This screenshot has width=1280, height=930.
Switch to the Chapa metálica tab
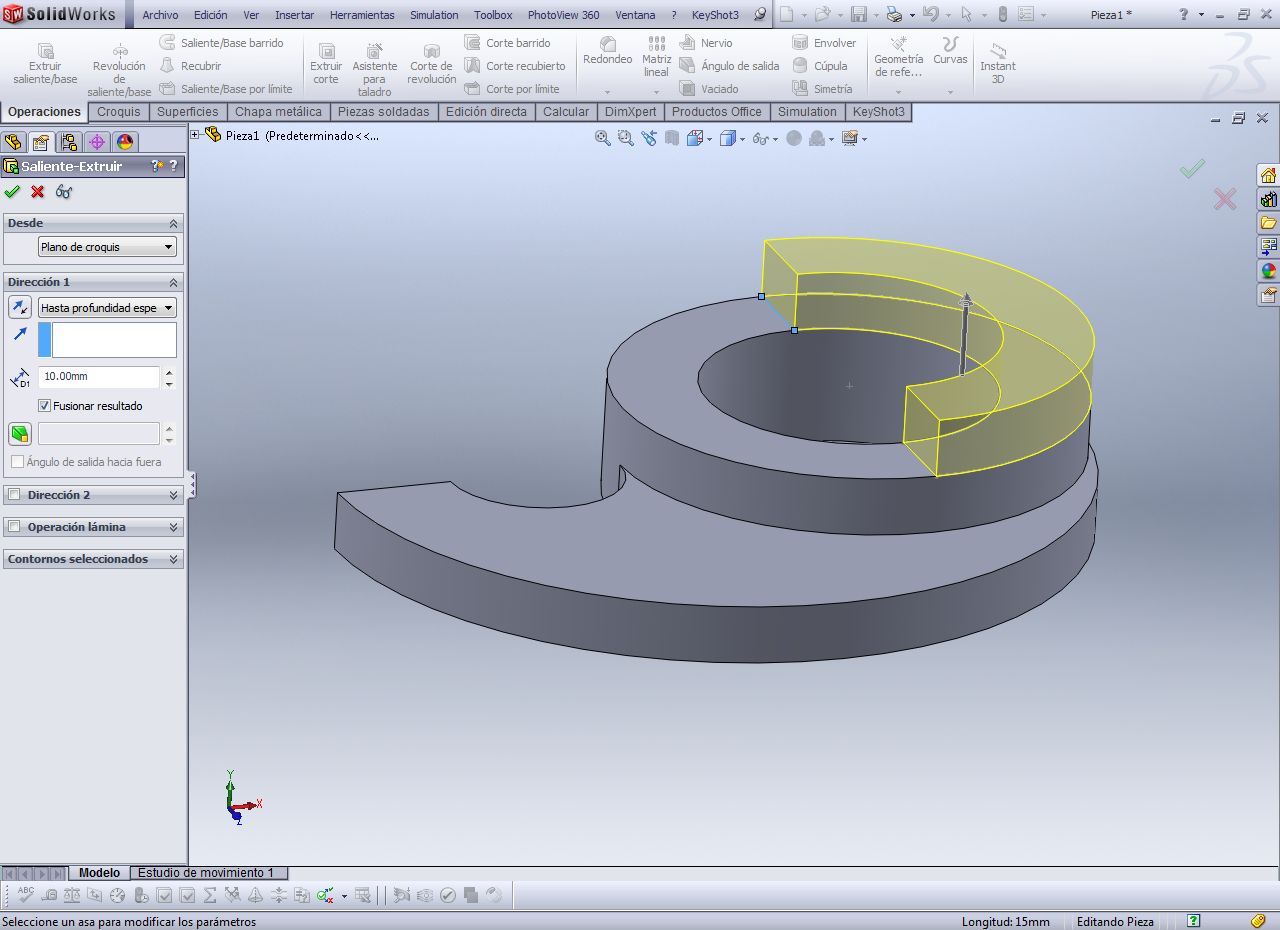pyautogui.click(x=278, y=112)
